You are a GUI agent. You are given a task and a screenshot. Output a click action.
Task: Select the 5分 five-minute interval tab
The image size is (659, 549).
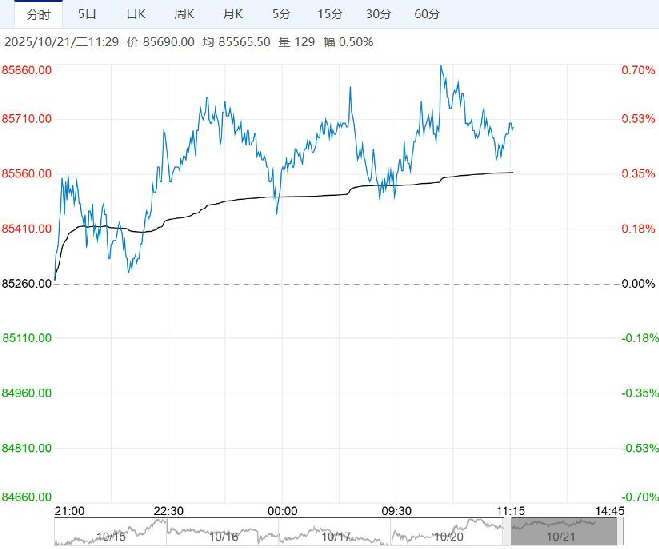(281, 14)
